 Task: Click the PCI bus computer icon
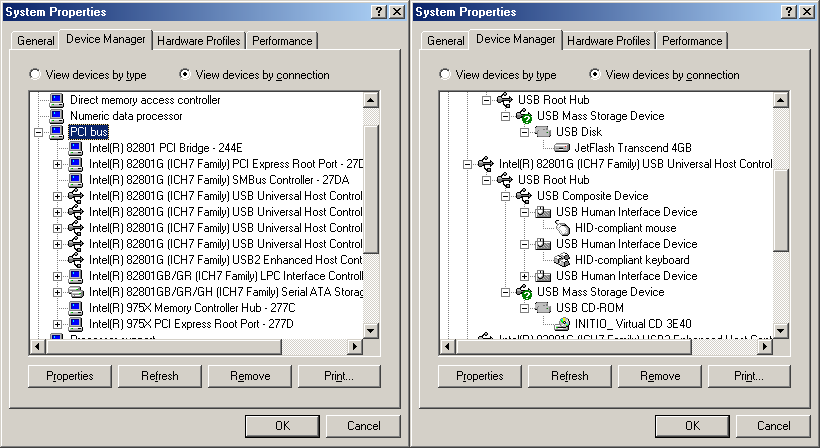[57, 132]
